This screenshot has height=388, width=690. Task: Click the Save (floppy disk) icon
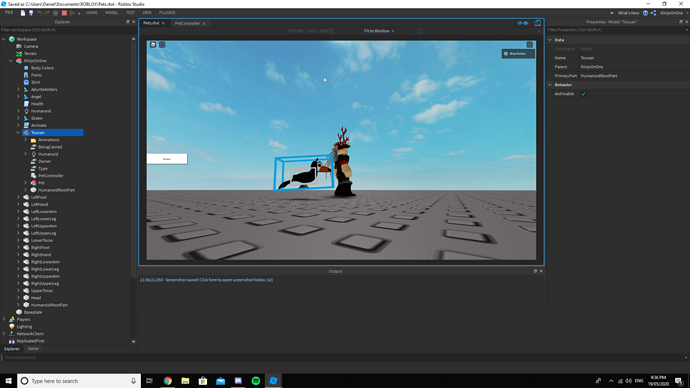[31, 13]
